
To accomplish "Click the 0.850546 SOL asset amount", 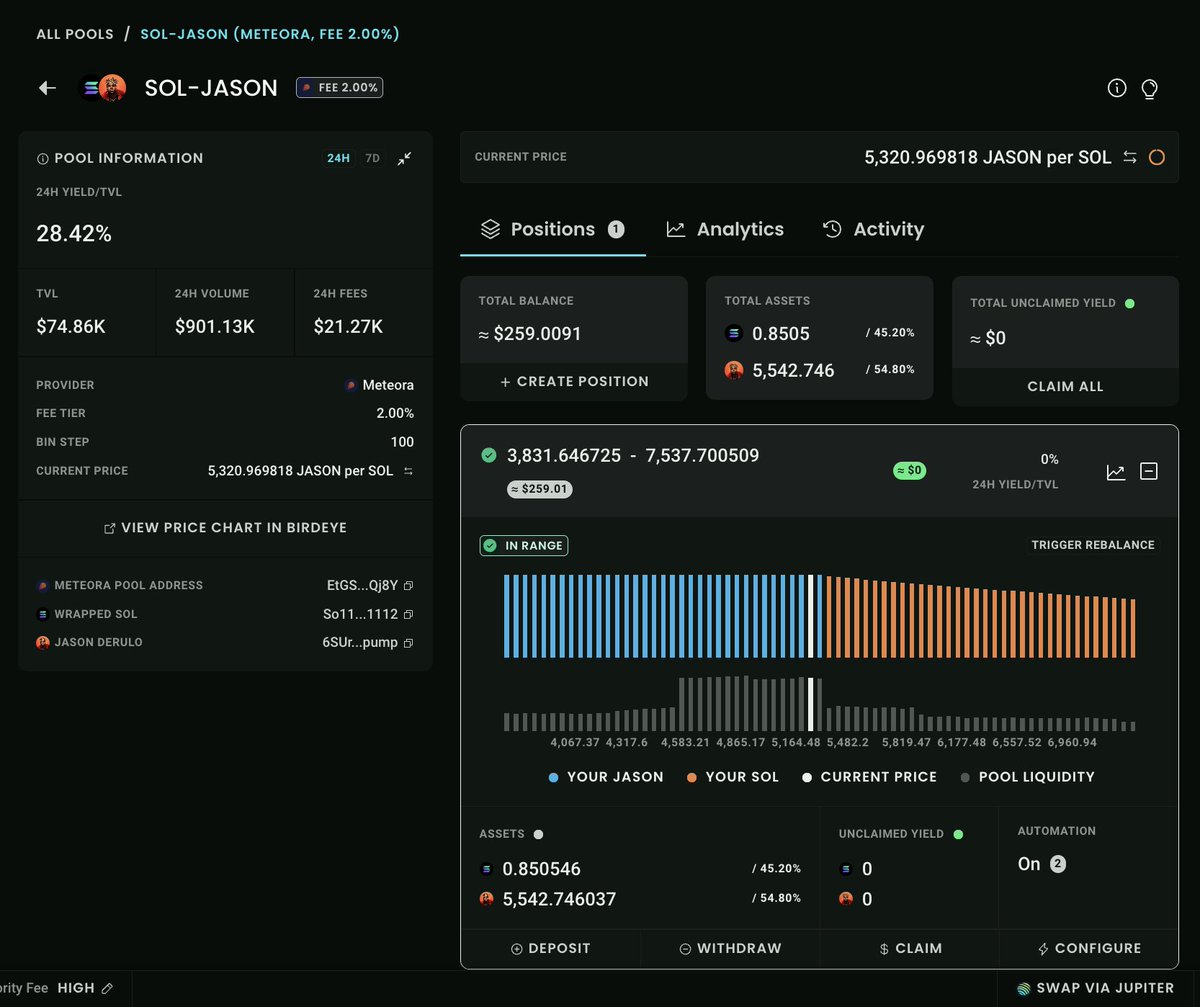I will [541, 869].
